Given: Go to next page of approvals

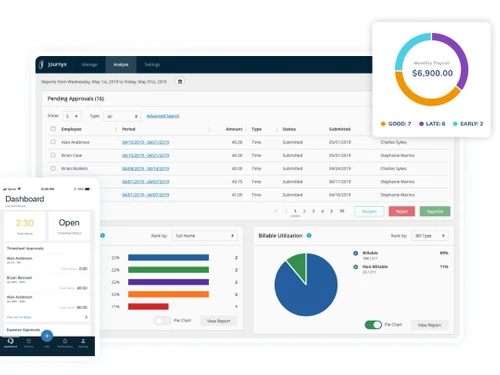Looking at the screenshot, I should point(331,211).
